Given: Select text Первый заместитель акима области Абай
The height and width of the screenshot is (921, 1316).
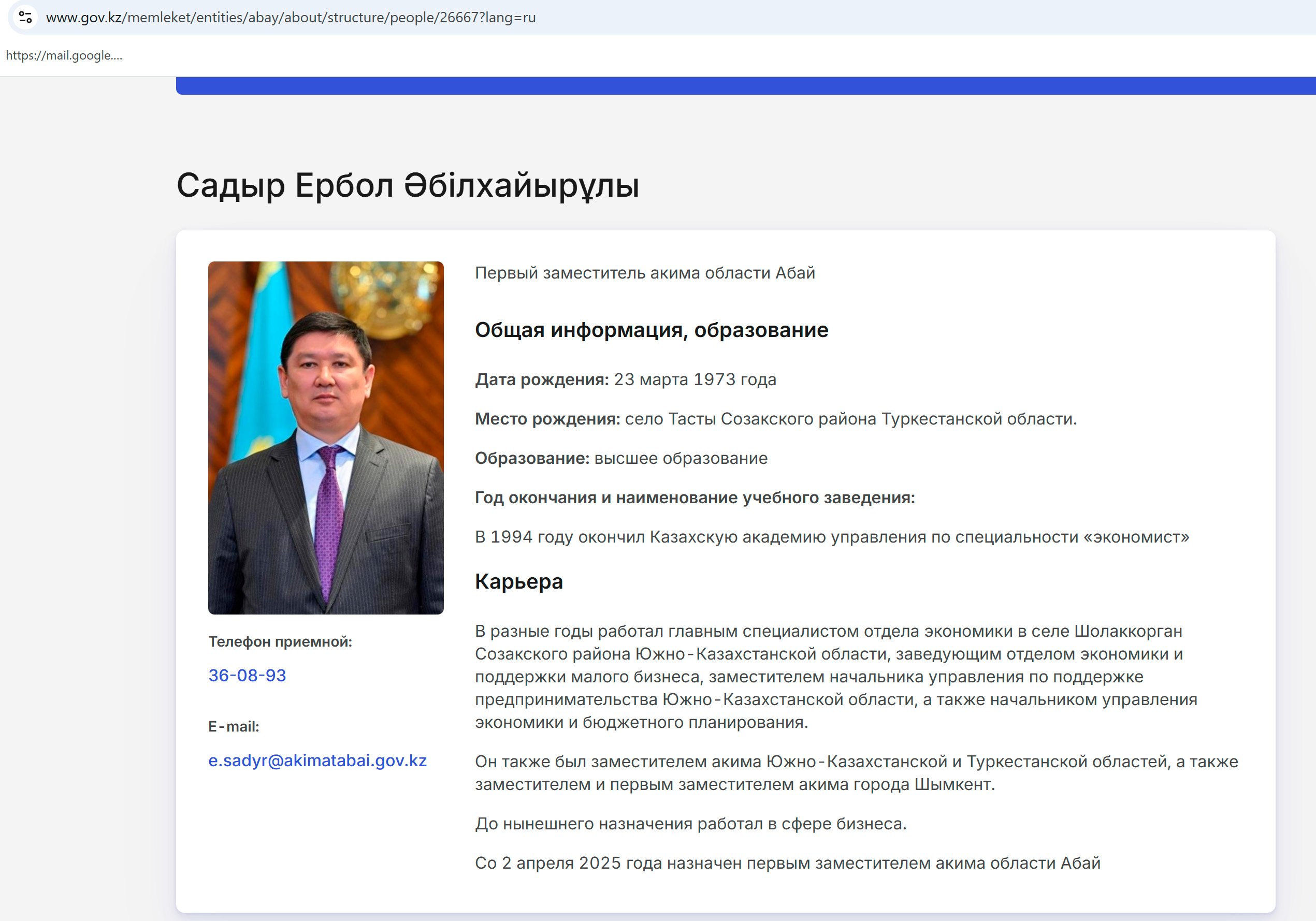Looking at the screenshot, I should [645, 273].
